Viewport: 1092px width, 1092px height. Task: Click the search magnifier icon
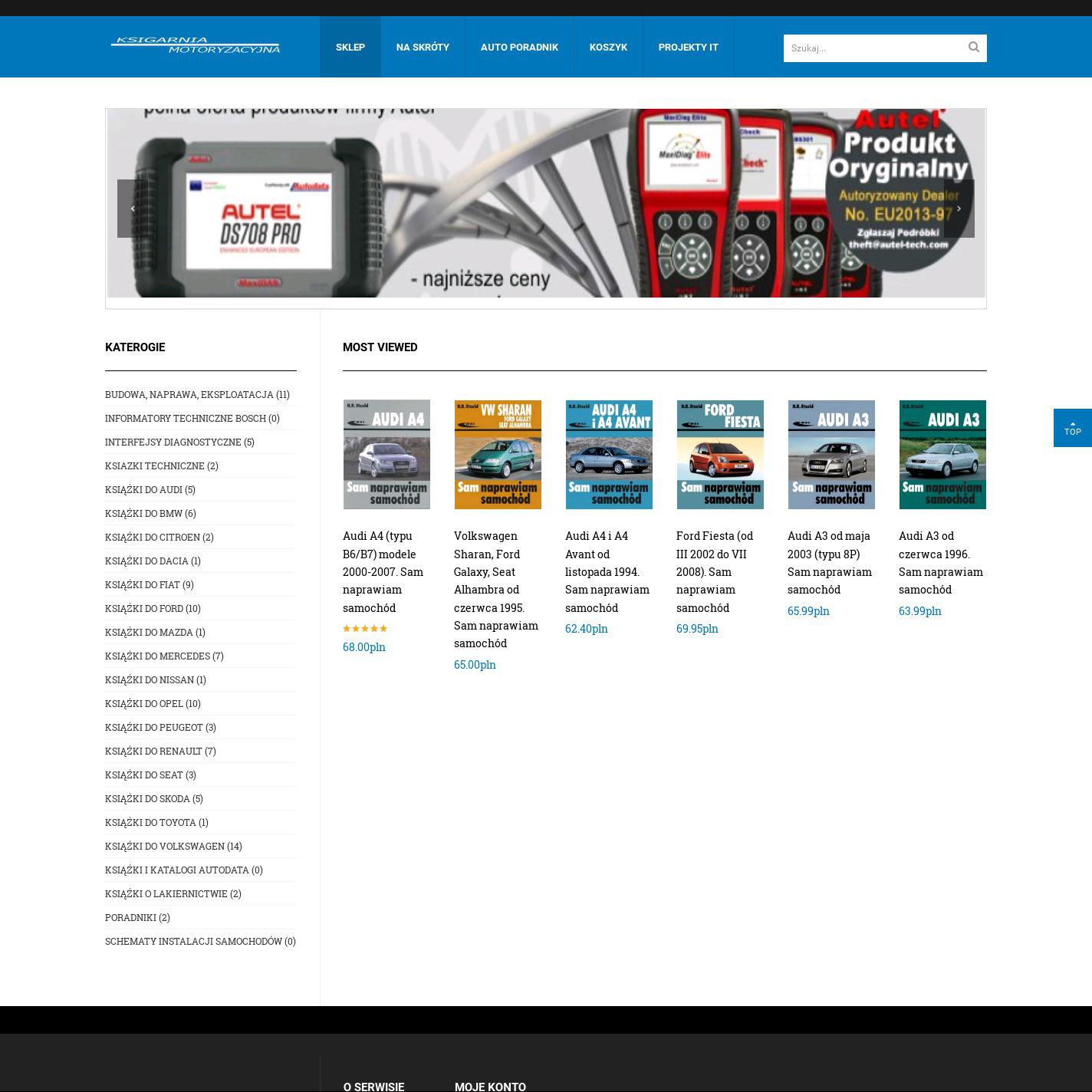click(x=973, y=48)
